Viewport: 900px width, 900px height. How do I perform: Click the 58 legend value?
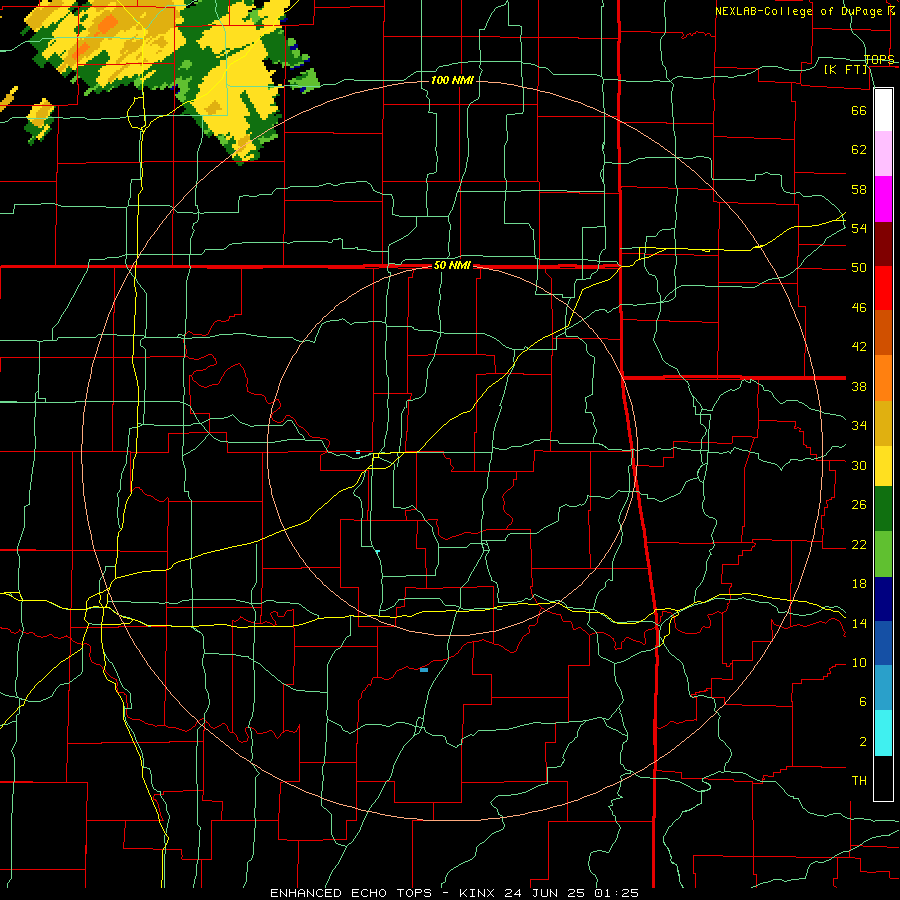[x=859, y=189]
